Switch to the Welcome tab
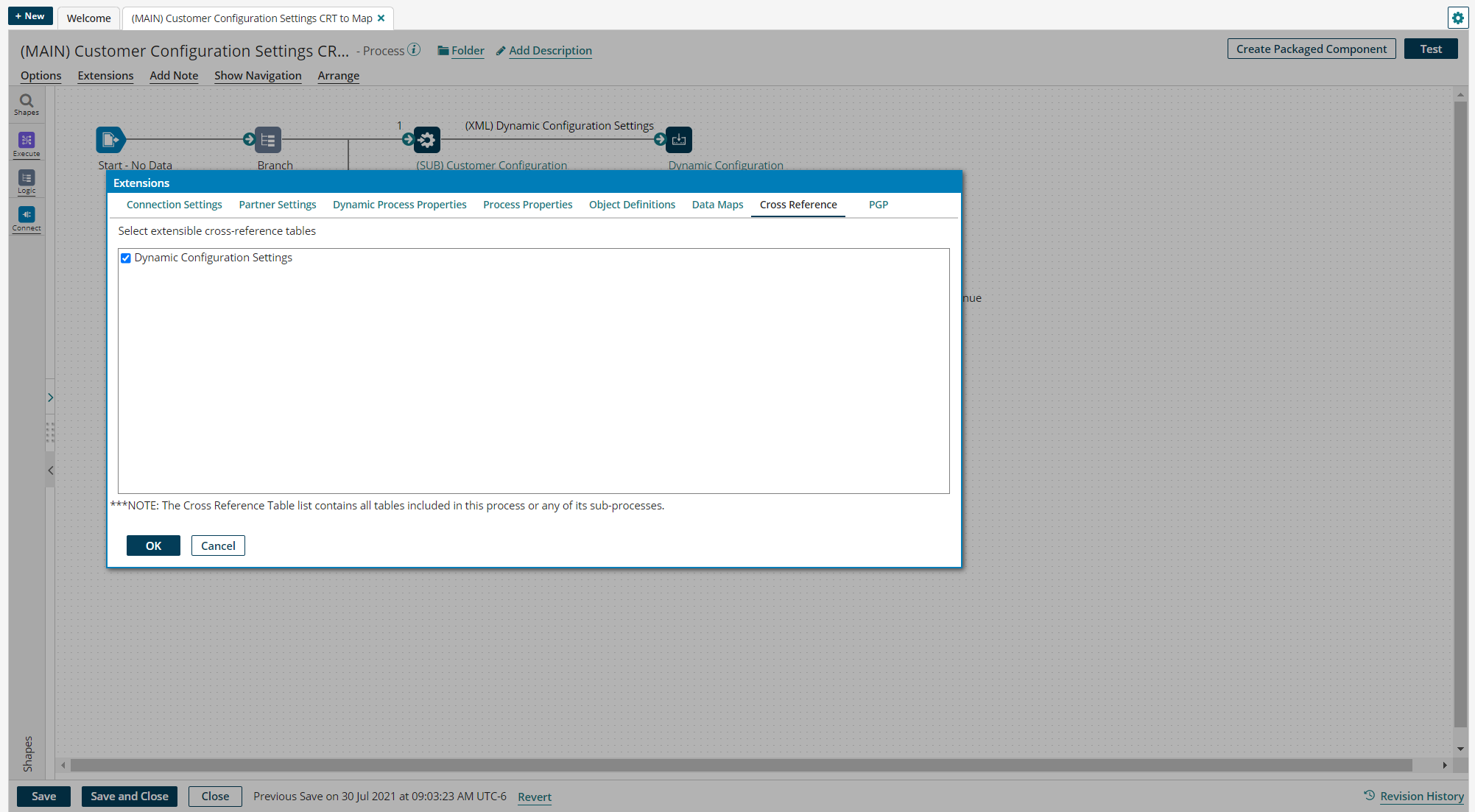This screenshot has height=812, width=1475. (88, 18)
